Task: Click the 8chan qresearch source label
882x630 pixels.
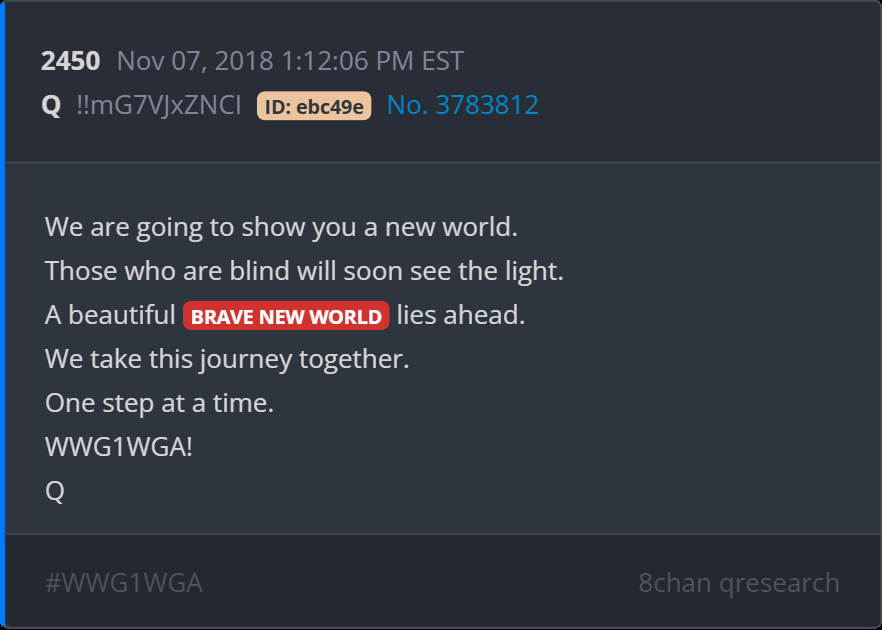Action: (739, 583)
